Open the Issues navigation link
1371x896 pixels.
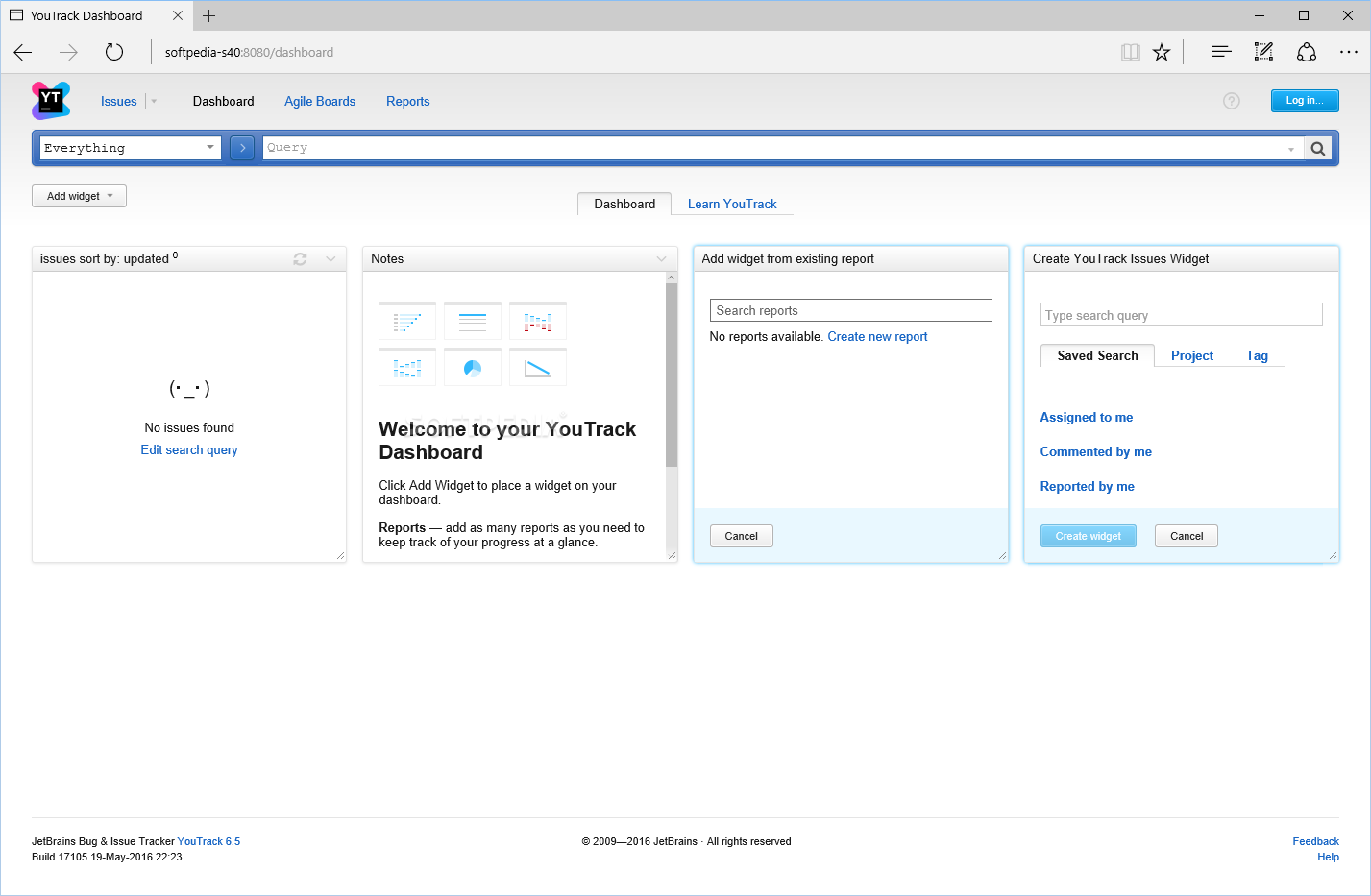119,101
